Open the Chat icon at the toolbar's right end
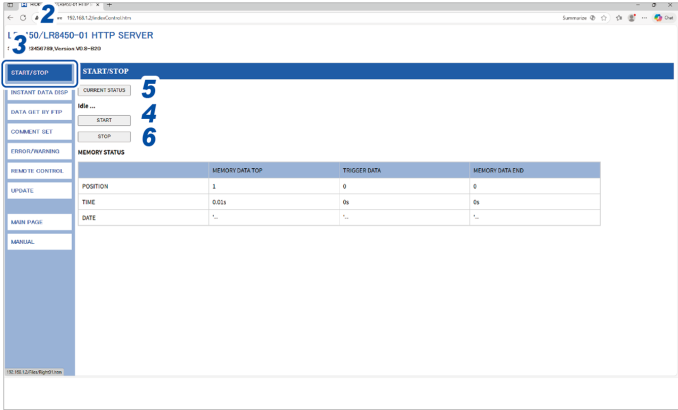The width and height of the screenshot is (678, 410). [x=661, y=18]
